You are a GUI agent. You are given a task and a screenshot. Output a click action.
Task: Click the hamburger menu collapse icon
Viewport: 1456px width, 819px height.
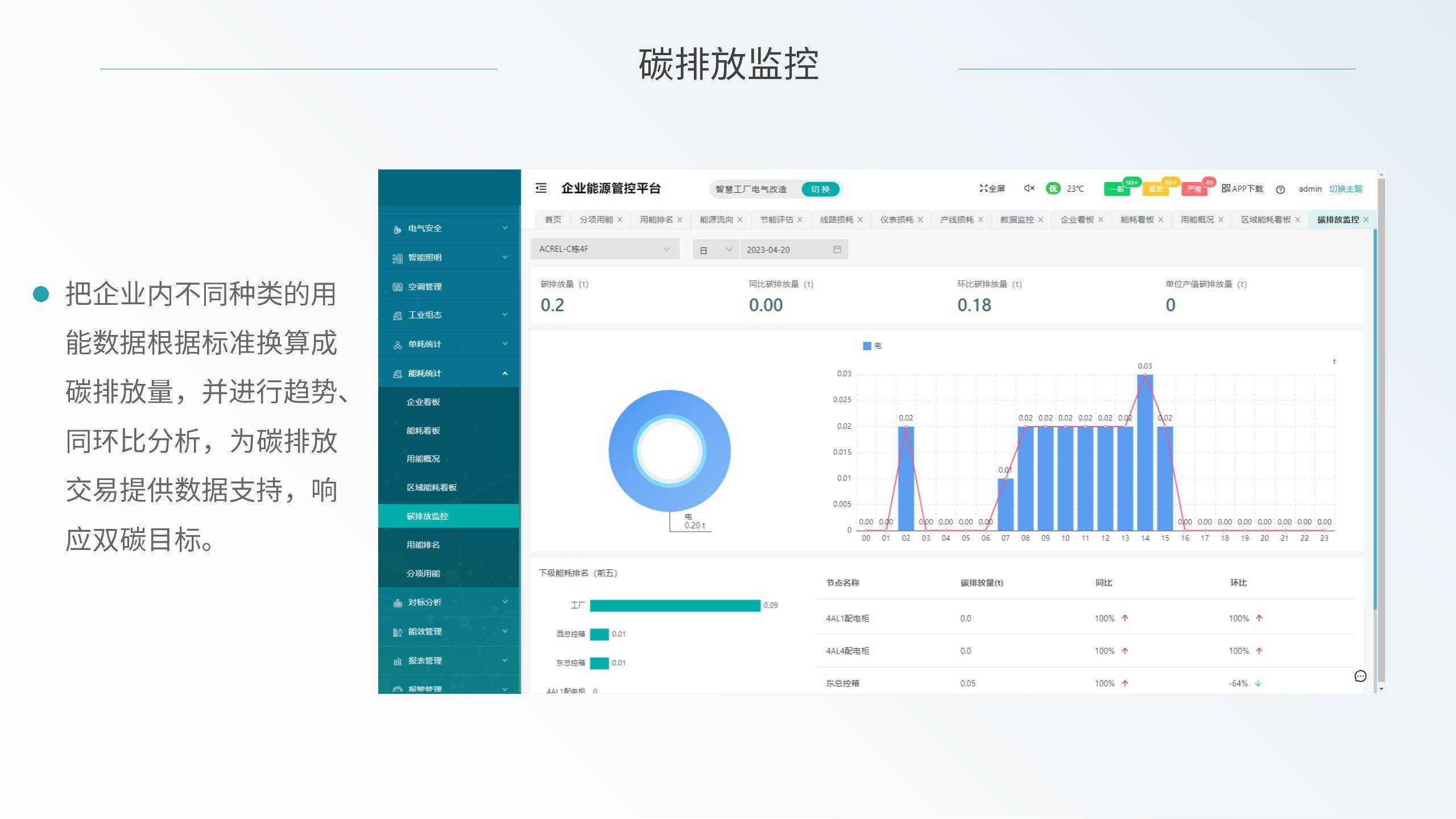coord(541,188)
